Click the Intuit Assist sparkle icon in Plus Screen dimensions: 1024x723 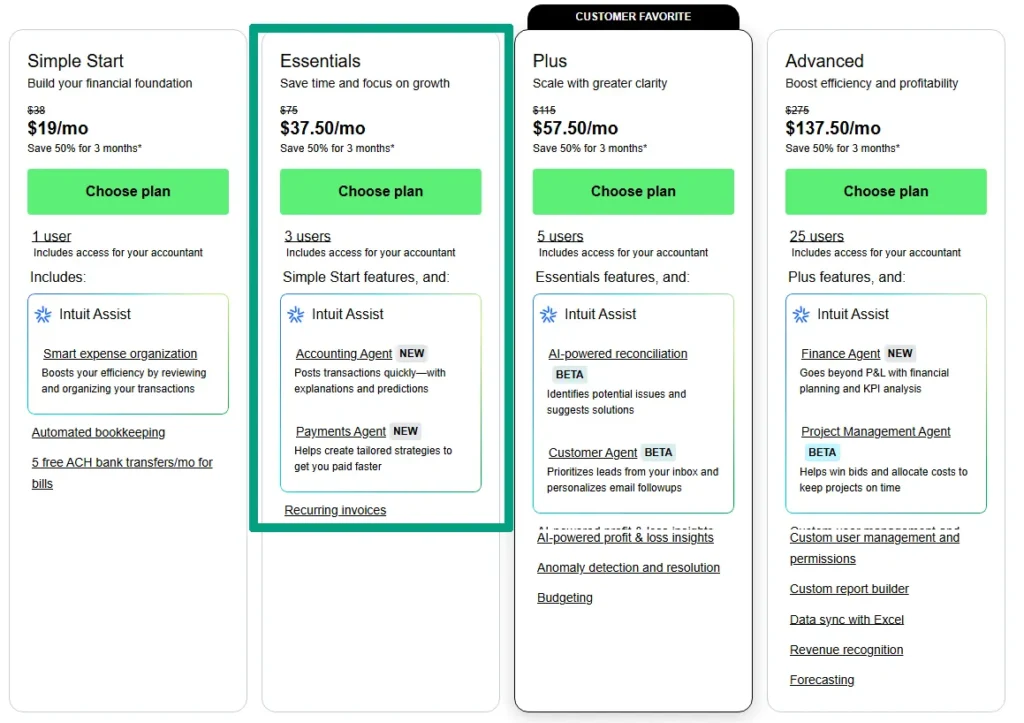(547, 314)
